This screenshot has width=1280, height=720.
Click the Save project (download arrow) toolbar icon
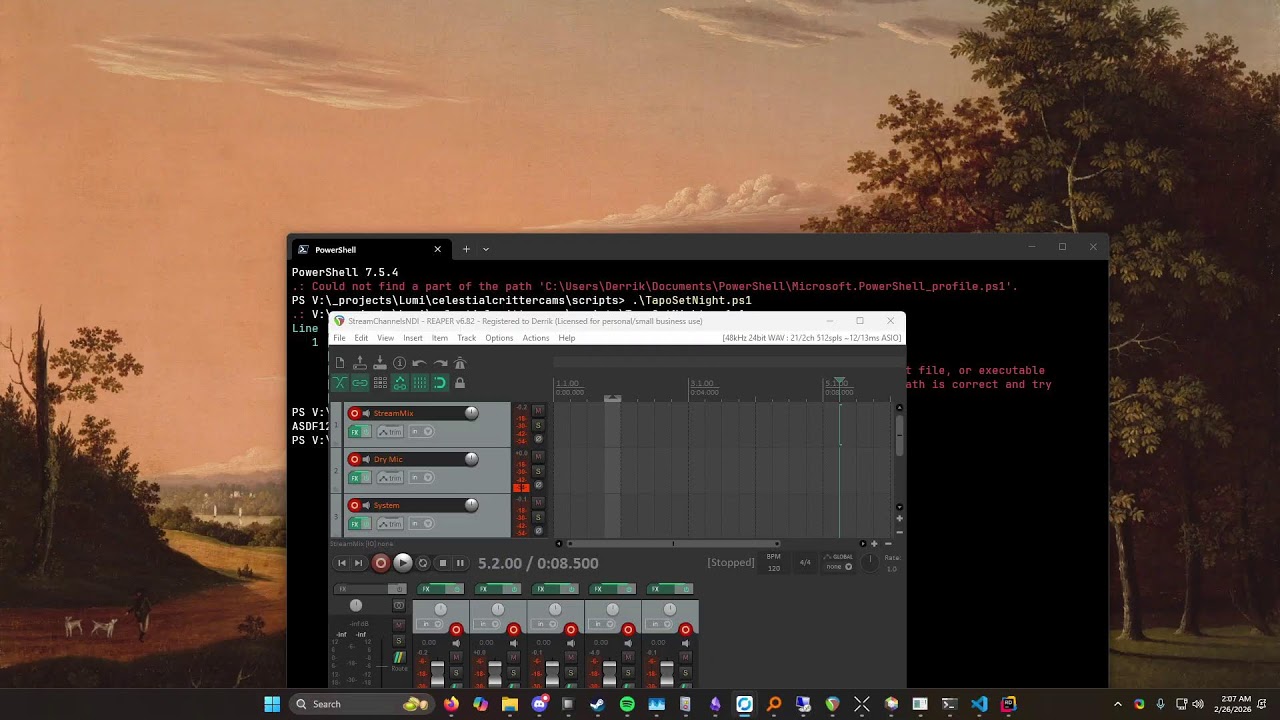tap(380, 363)
